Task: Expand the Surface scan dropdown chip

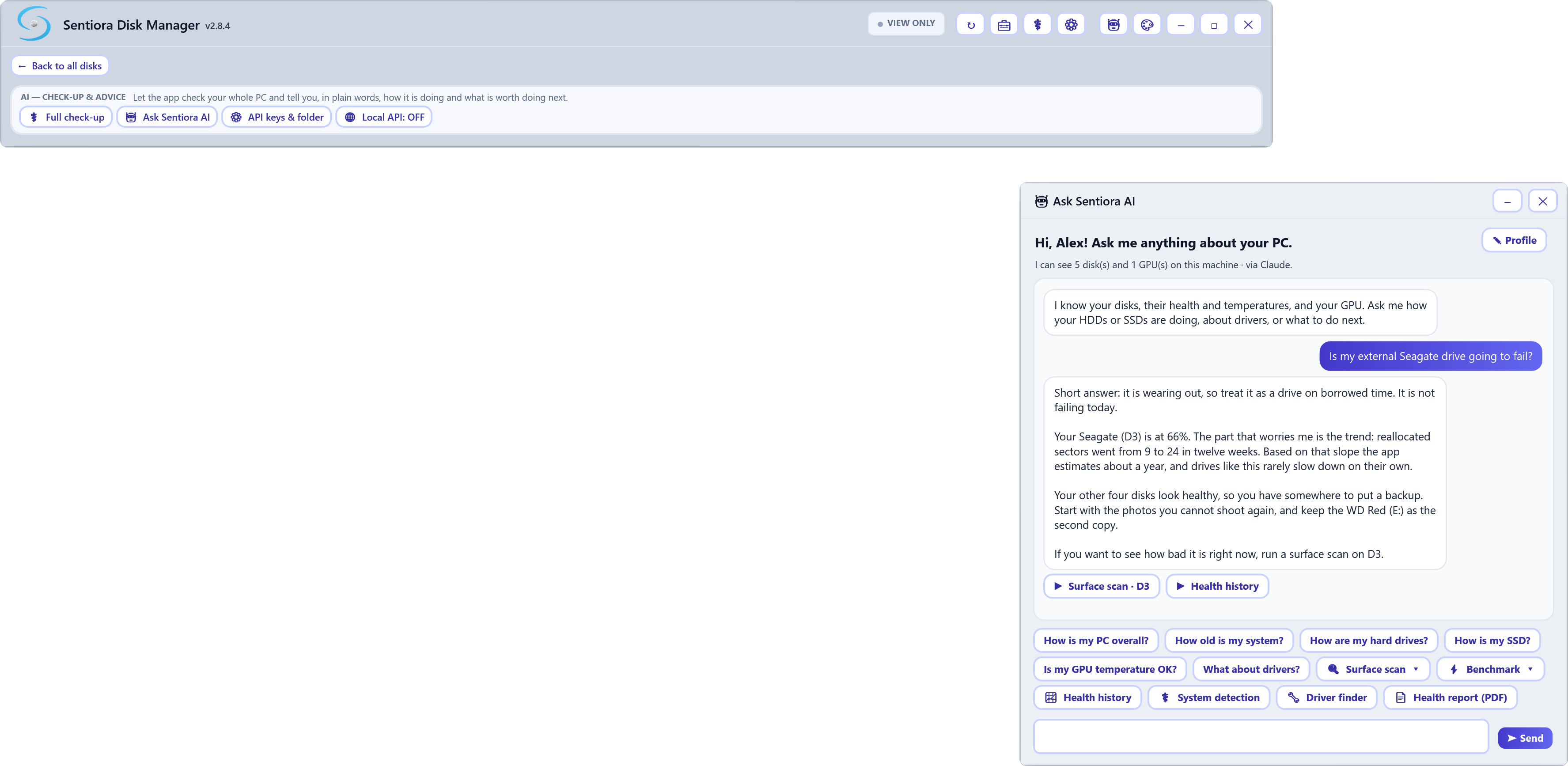Action: [1373, 668]
